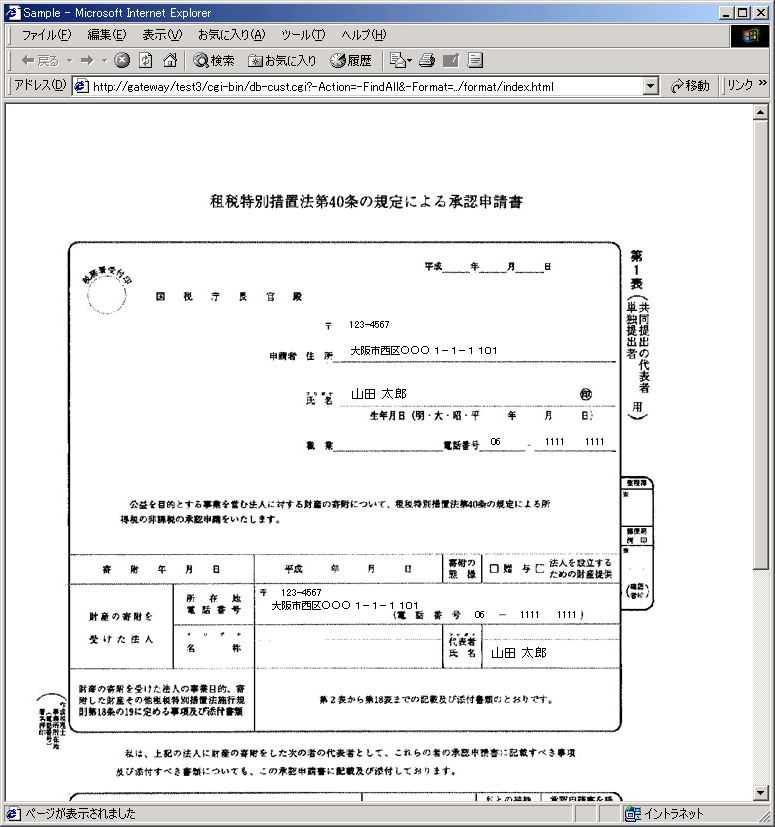
Task: Click the discuss toolbar icon
Action: tap(475, 60)
